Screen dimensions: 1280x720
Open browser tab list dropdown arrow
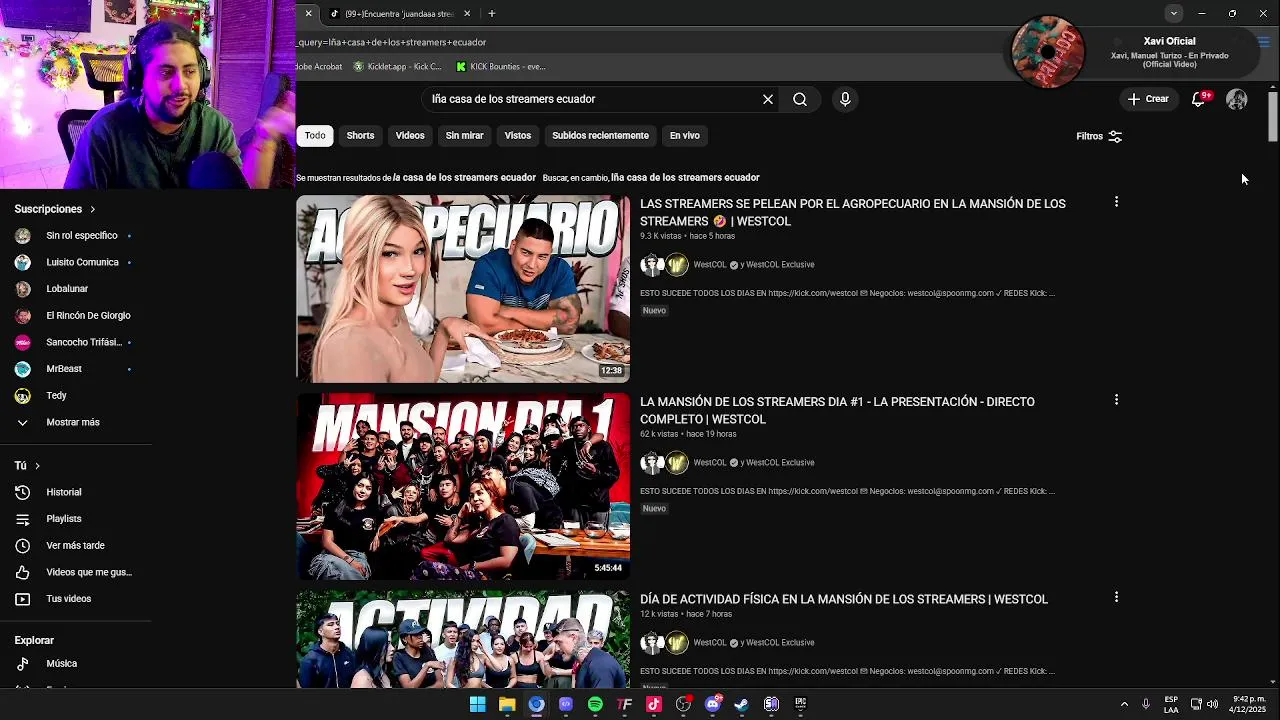[x=1174, y=13]
